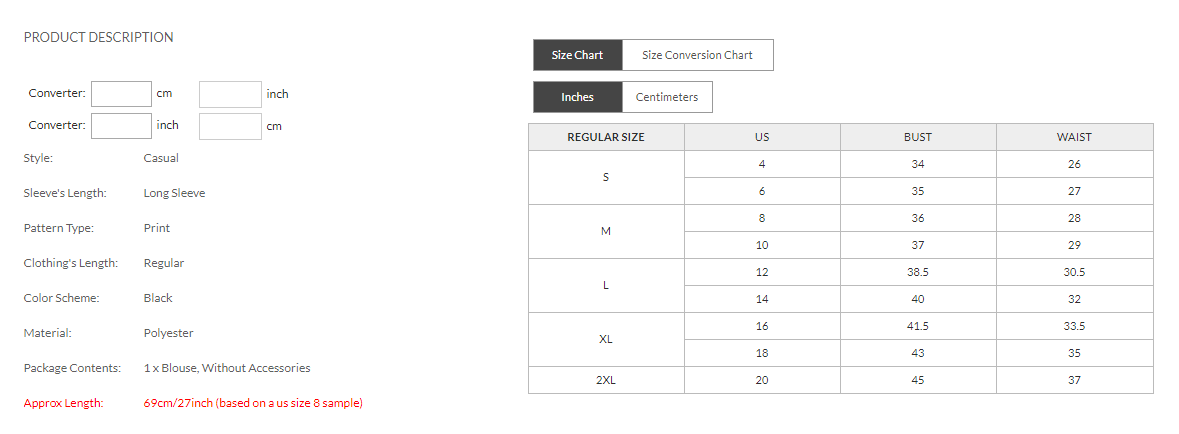The width and height of the screenshot is (1179, 434).
Task: Open the Size Chart tab
Action: tap(577, 55)
